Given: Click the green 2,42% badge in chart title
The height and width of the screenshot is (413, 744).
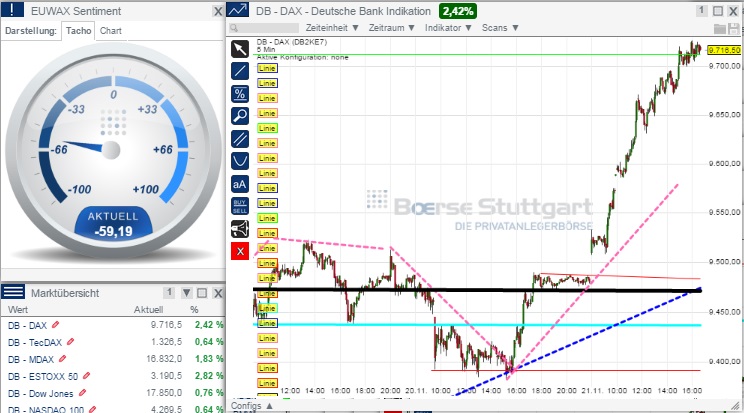Looking at the screenshot, I should pos(458,11).
